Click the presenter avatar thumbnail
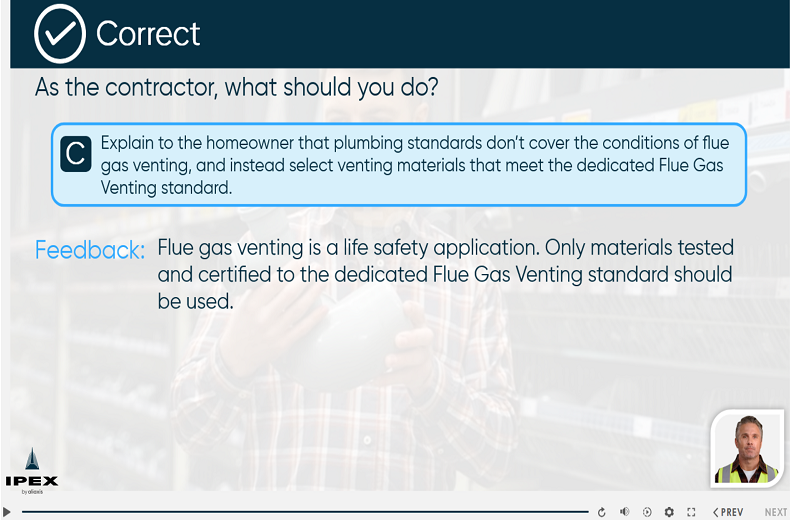 [x=746, y=448]
